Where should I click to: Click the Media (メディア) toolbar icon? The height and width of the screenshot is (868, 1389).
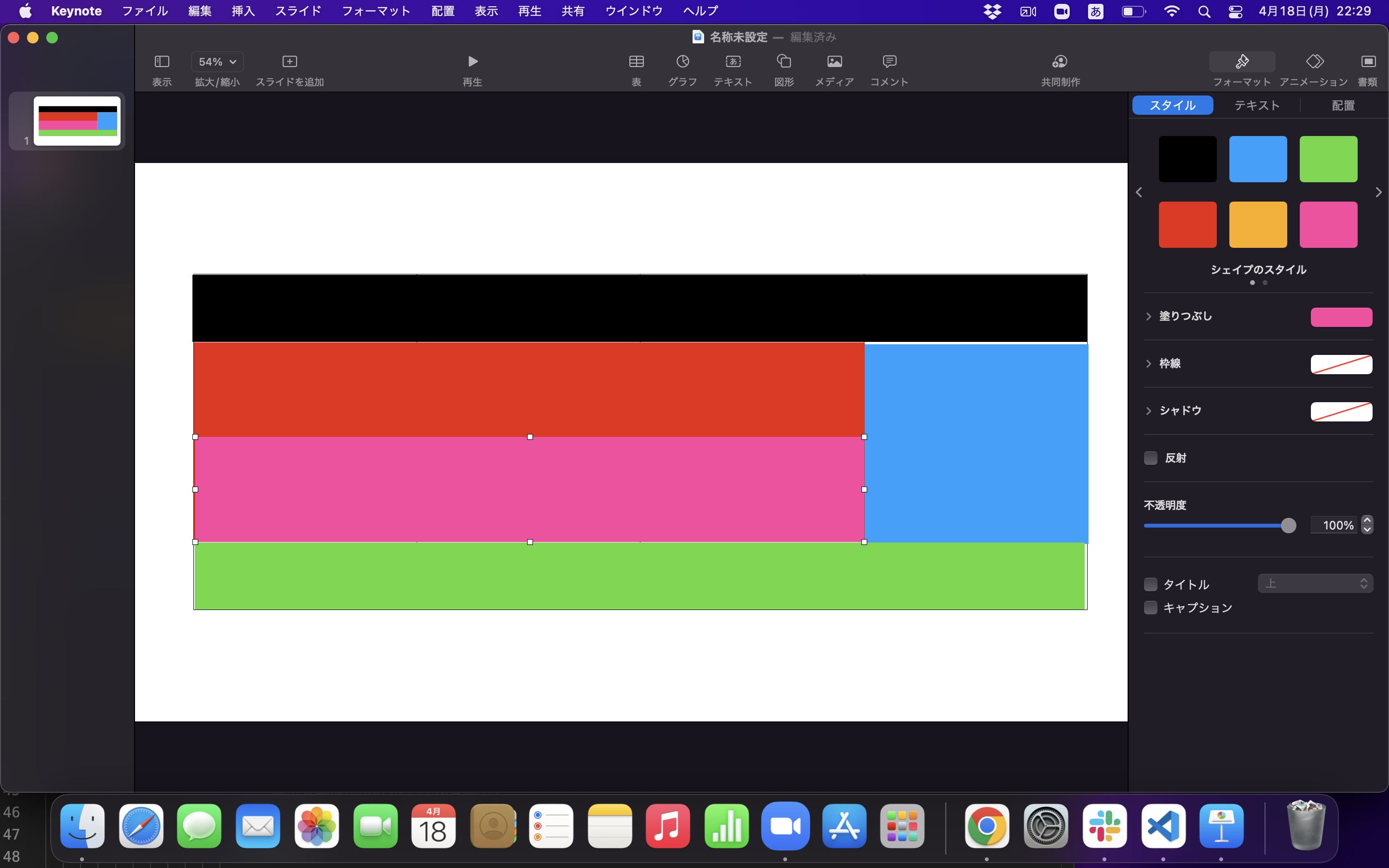(x=834, y=62)
